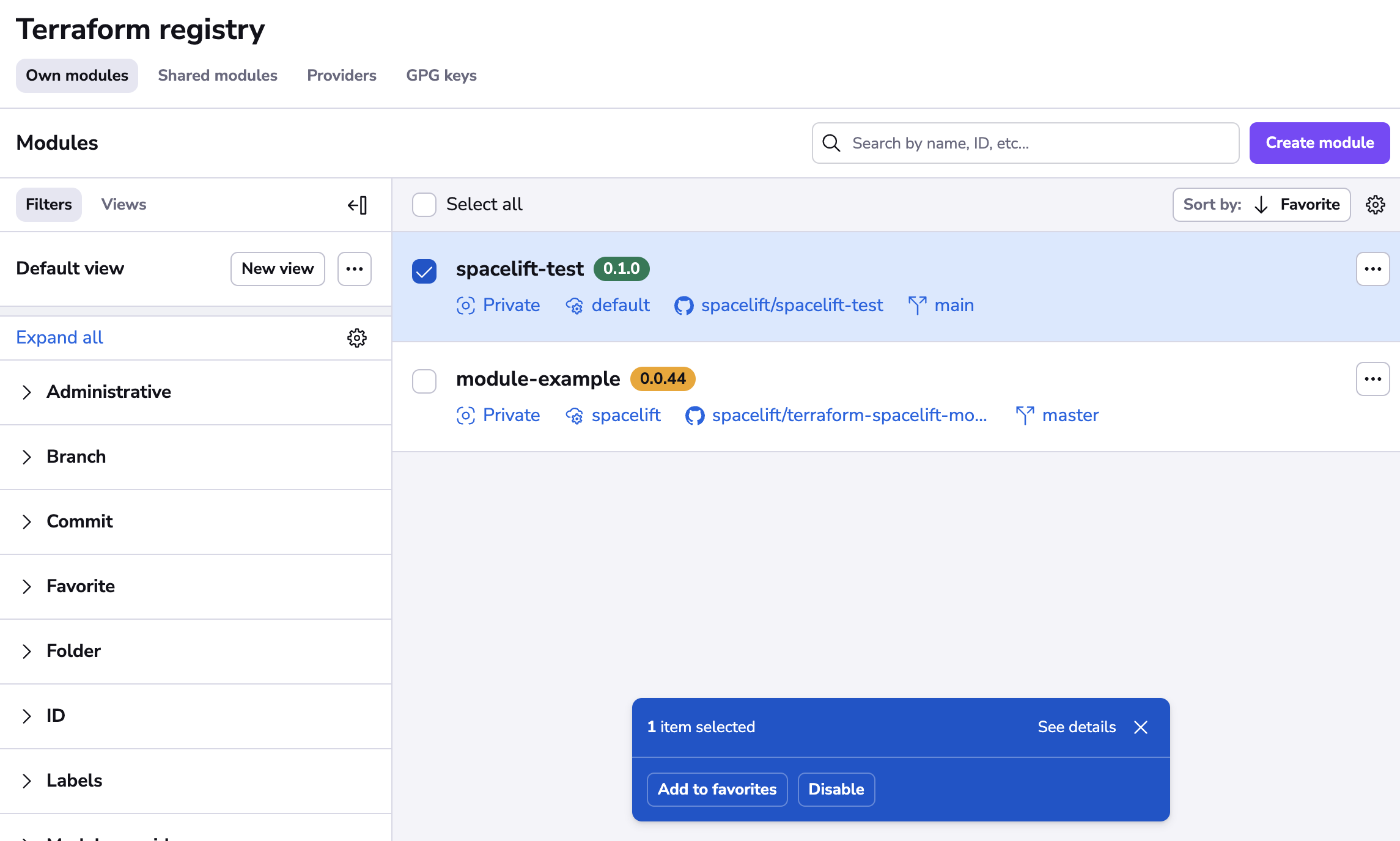Click the Create module button
This screenshot has height=841, width=1400.
pos(1319,142)
